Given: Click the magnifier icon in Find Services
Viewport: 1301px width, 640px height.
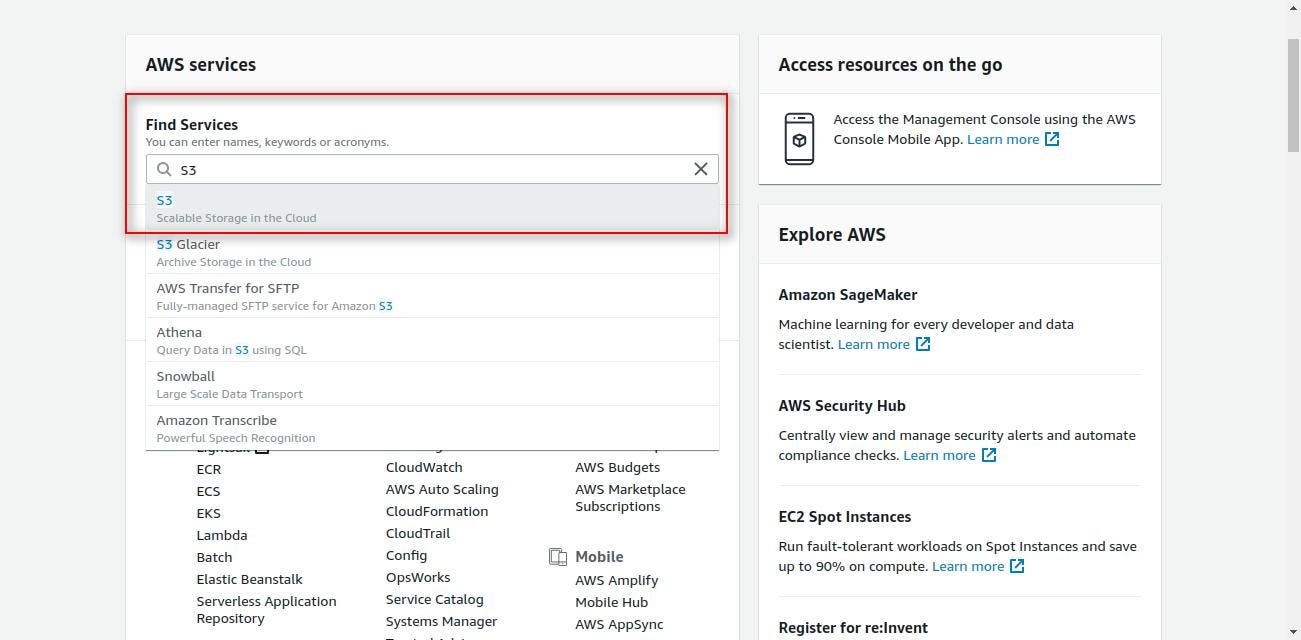Looking at the screenshot, I should (164, 169).
